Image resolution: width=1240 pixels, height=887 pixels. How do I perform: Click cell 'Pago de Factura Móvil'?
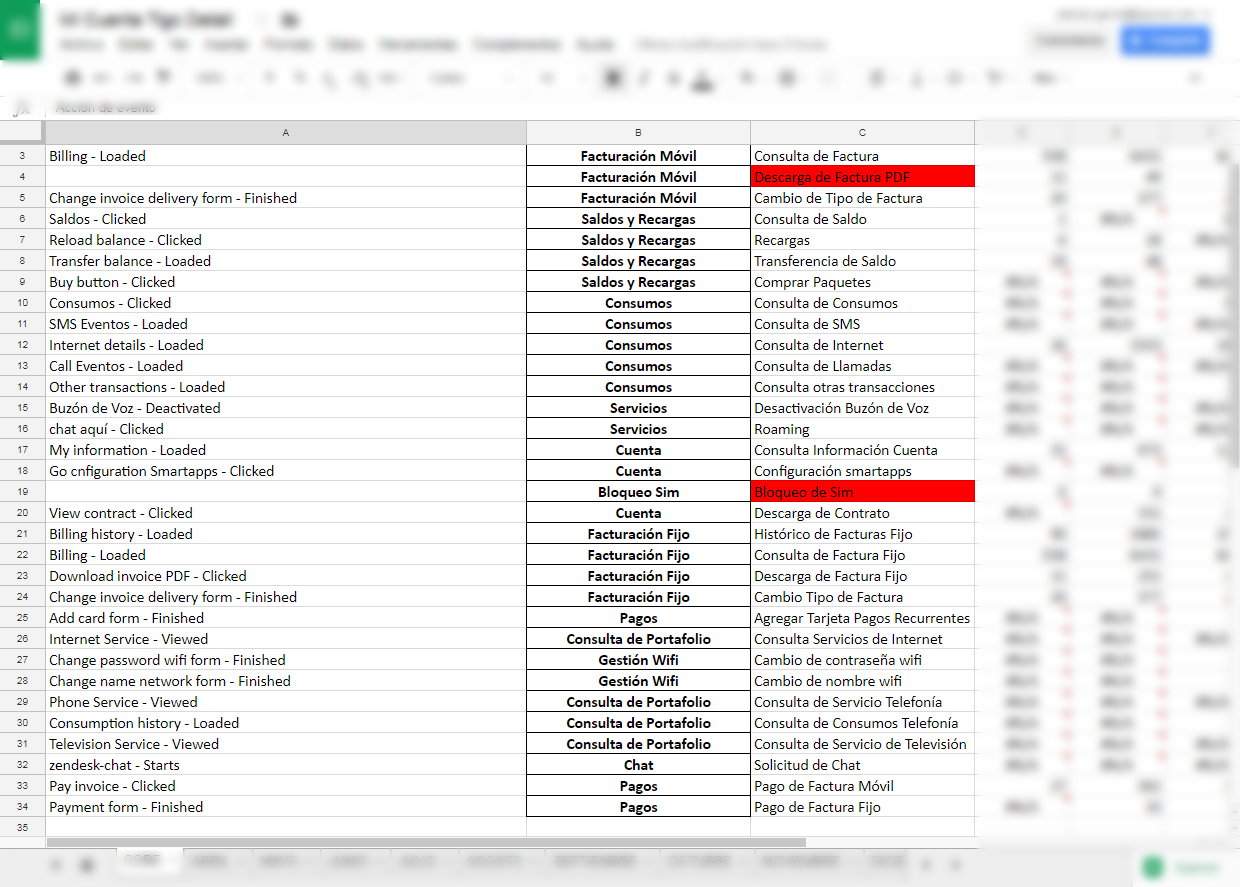862,786
